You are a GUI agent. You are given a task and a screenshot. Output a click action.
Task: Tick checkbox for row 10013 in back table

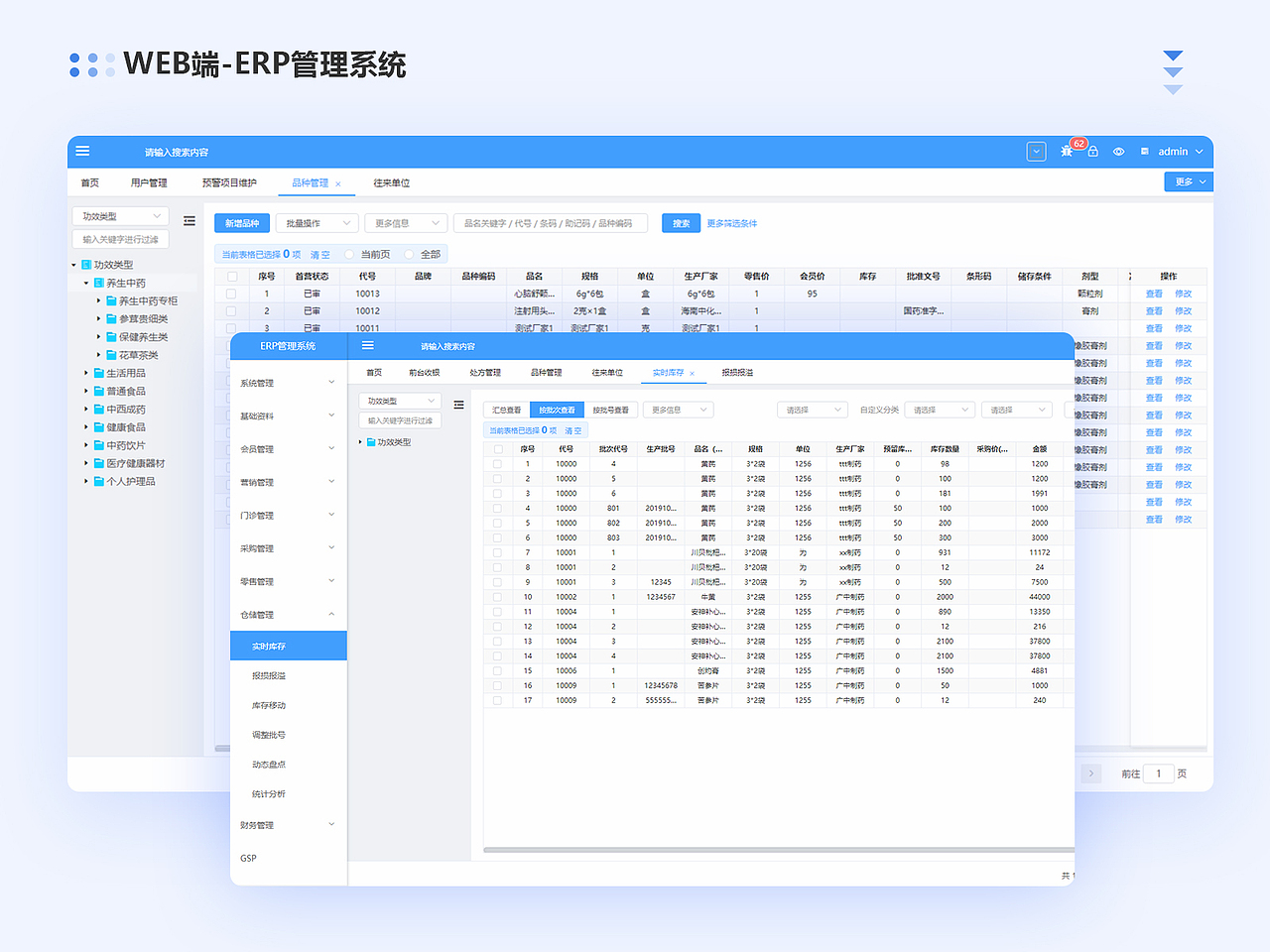click(x=232, y=294)
